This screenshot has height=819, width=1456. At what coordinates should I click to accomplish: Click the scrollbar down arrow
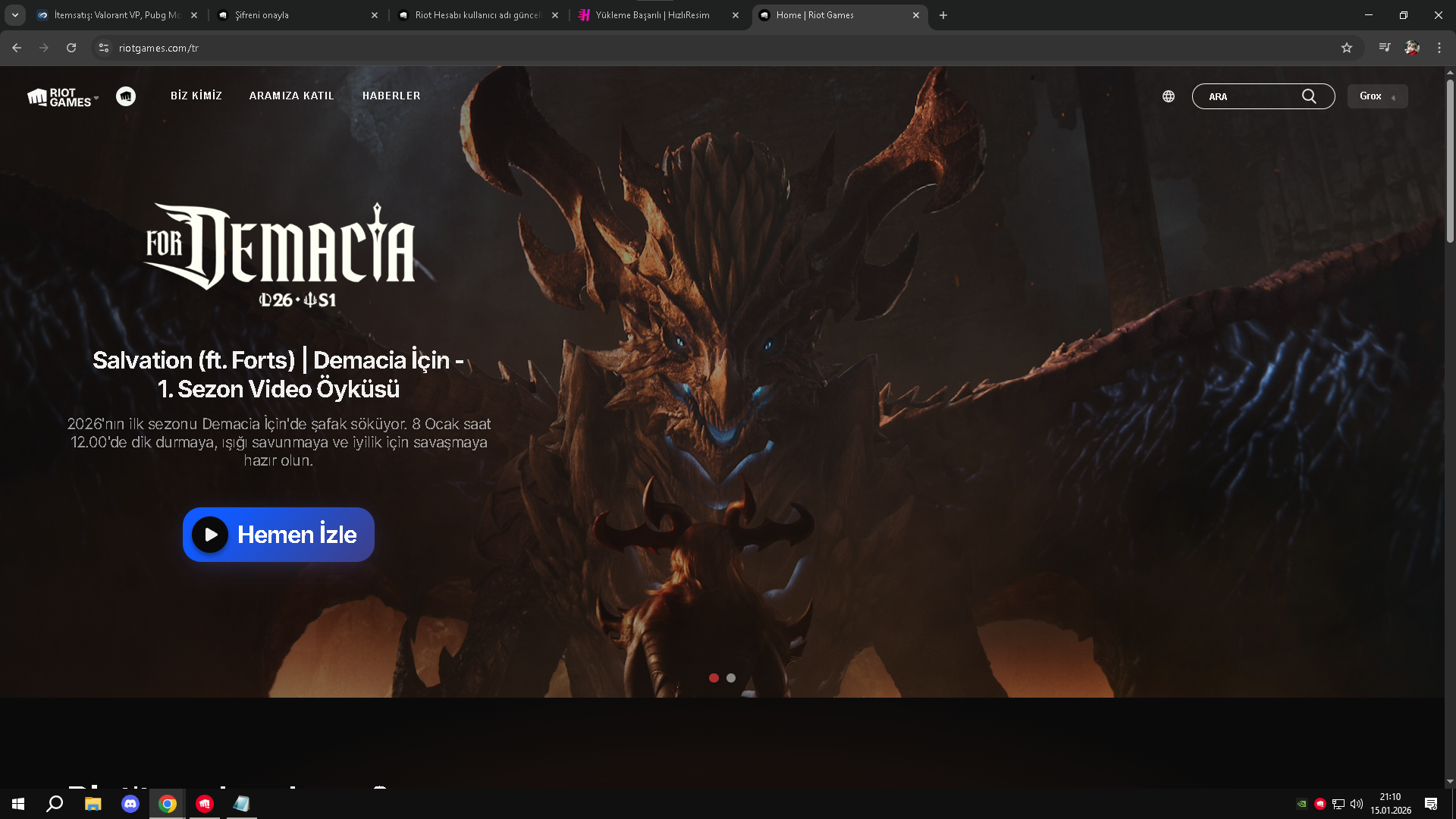coord(1450,782)
